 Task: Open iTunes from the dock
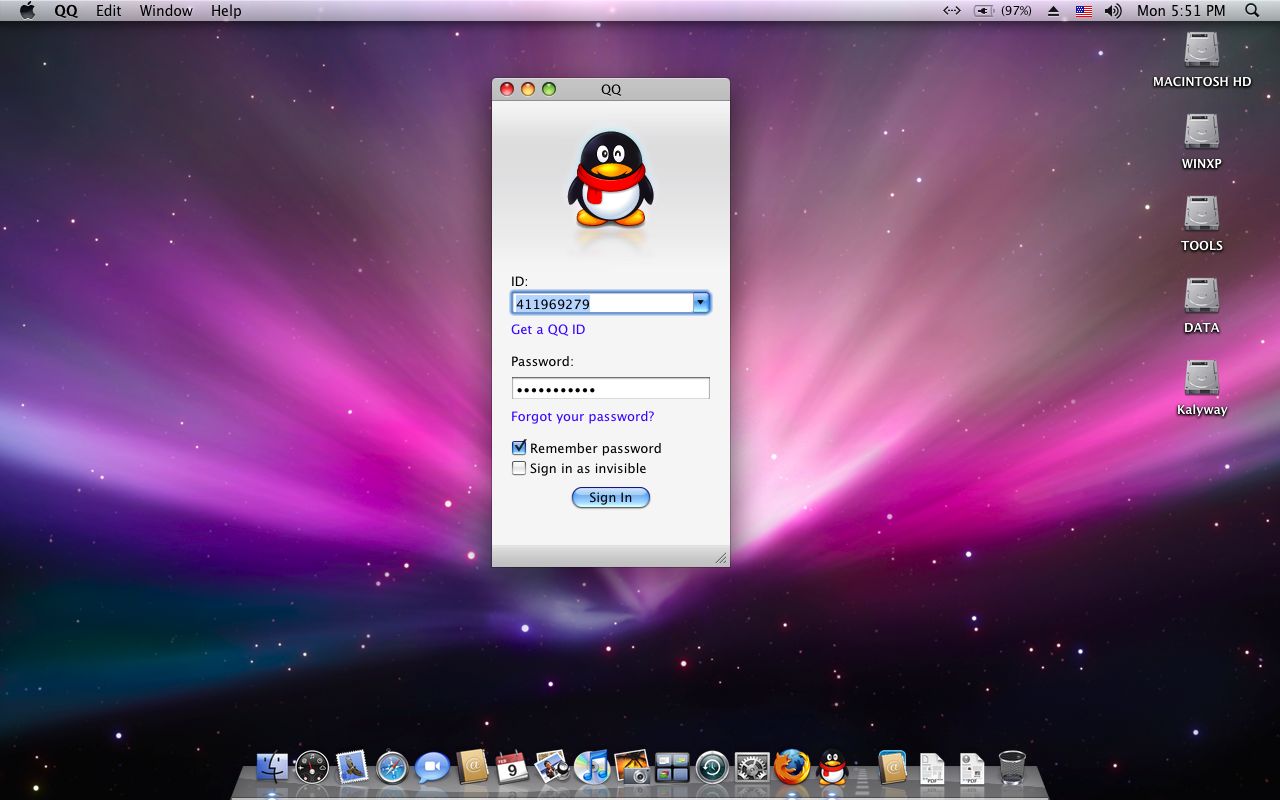pos(592,768)
